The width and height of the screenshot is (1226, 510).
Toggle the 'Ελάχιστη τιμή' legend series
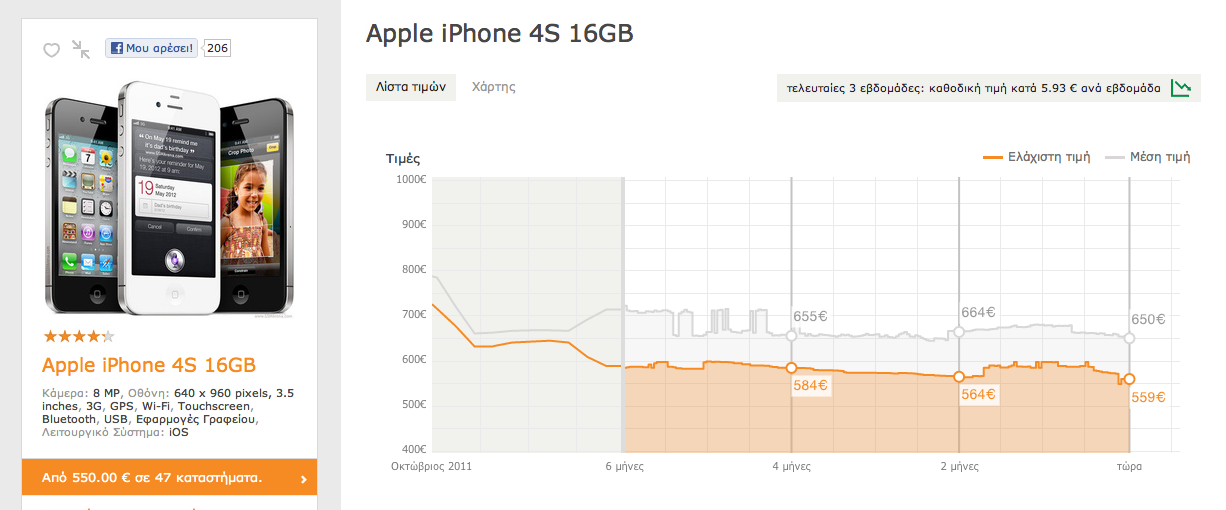click(x=1038, y=157)
